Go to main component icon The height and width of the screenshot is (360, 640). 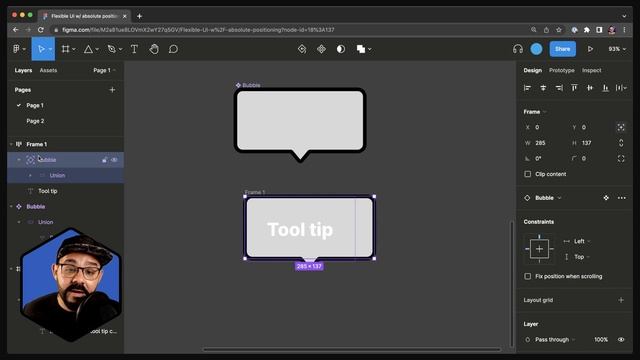606,198
